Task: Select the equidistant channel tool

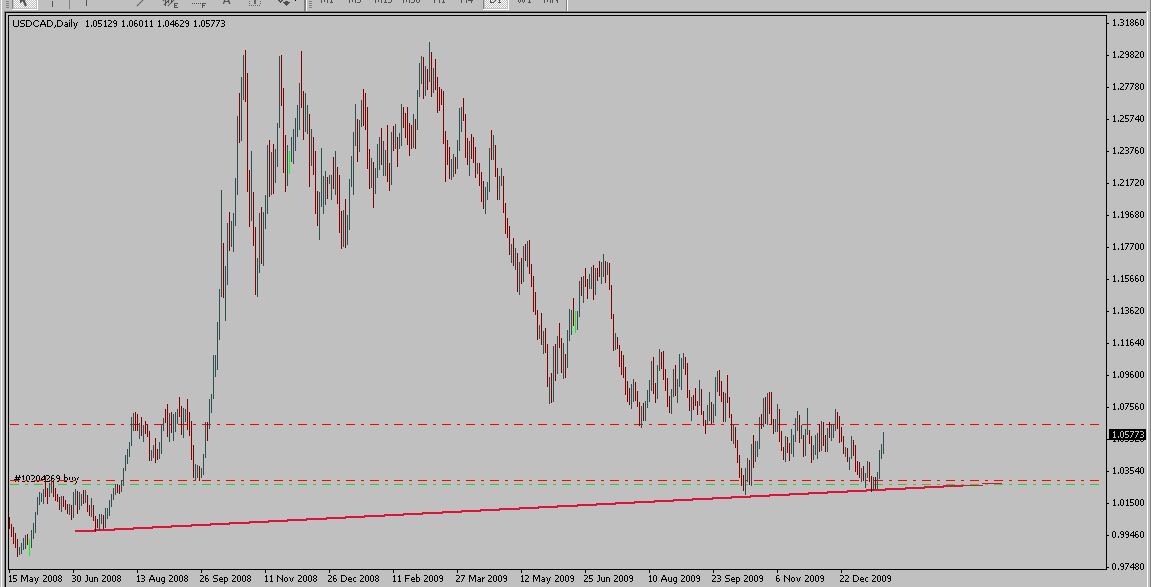Action: [x=169, y=3]
